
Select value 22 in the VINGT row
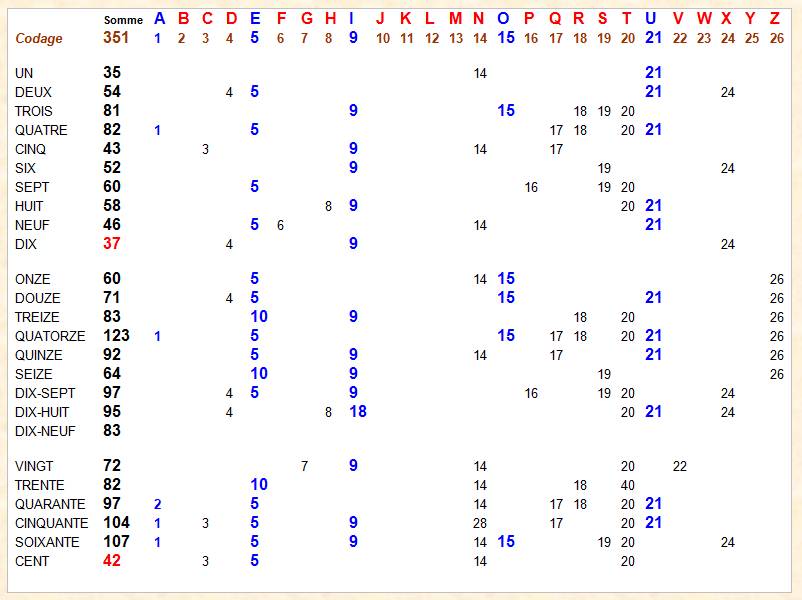coord(680,466)
